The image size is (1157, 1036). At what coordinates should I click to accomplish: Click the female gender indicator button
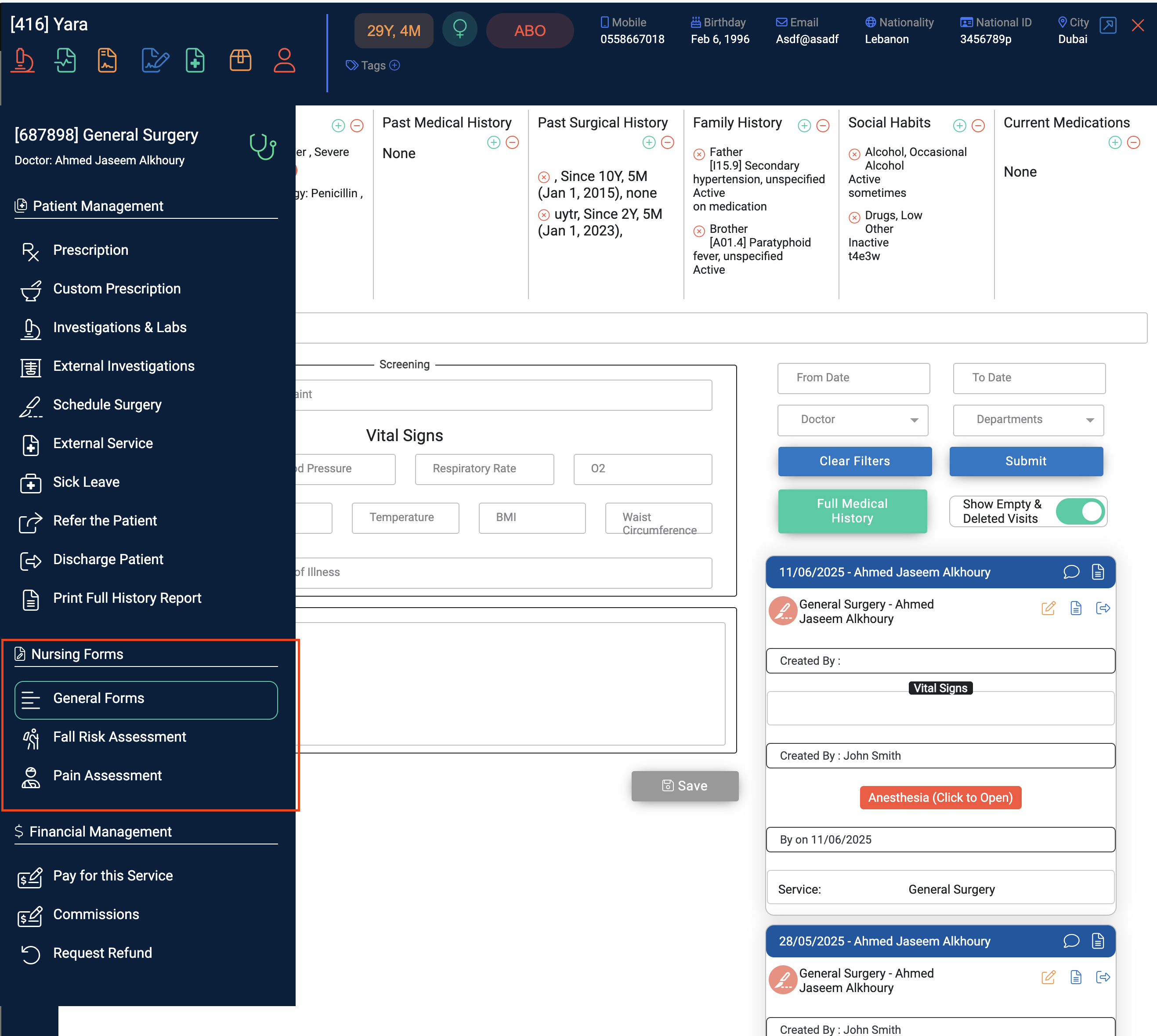(459, 30)
